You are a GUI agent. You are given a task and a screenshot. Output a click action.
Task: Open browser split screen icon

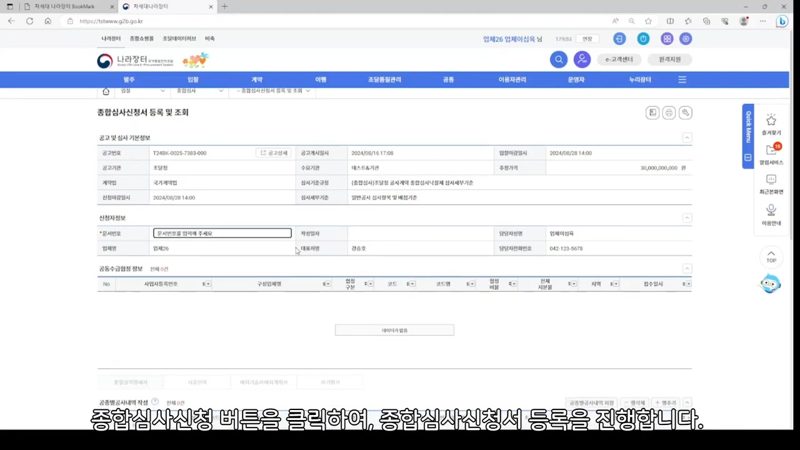click(x=670, y=21)
